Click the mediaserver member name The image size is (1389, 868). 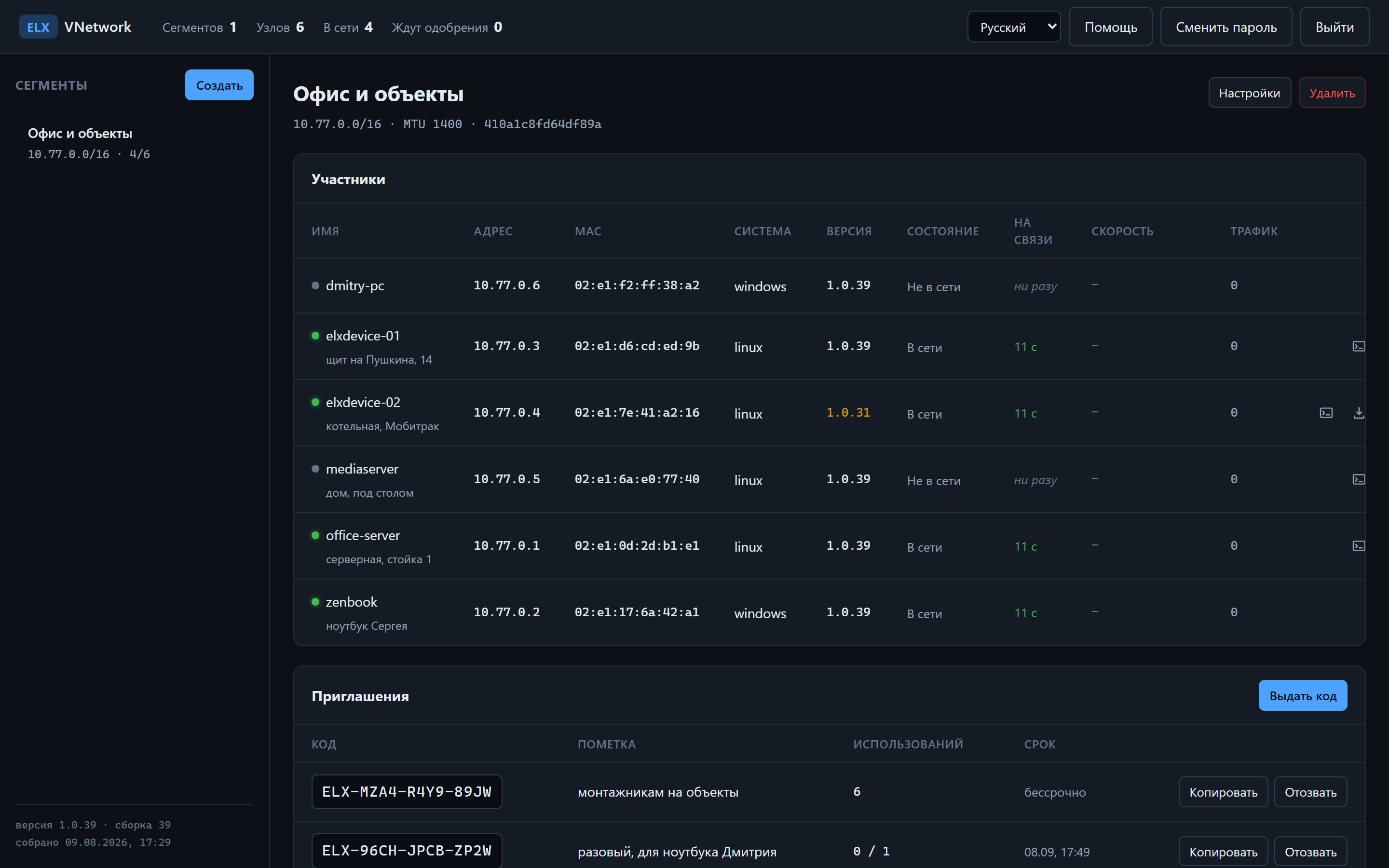click(x=362, y=469)
